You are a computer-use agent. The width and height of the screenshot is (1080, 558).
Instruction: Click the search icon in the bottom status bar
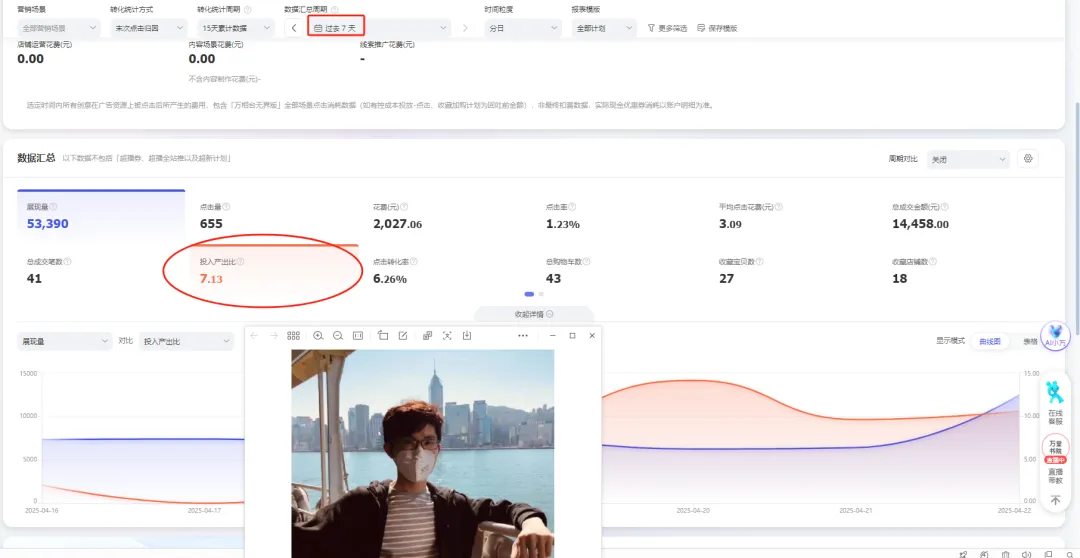(x=1070, y=554)
